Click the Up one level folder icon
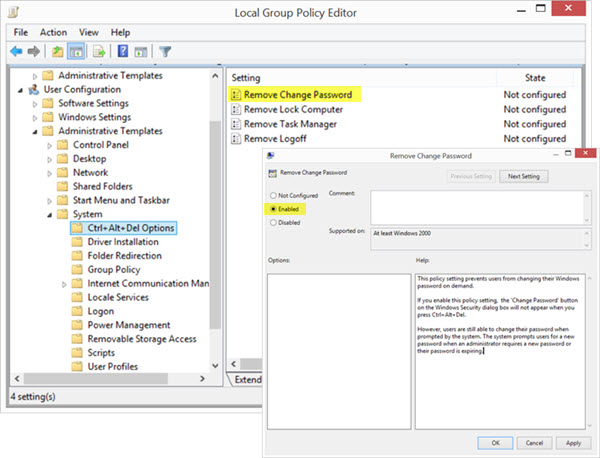 [57, 51]
